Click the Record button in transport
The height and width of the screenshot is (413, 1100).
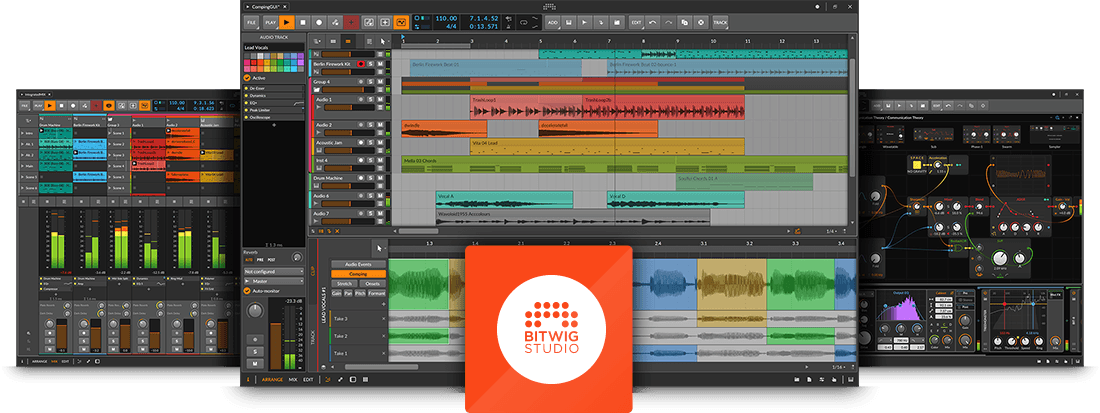click(319, 21)
